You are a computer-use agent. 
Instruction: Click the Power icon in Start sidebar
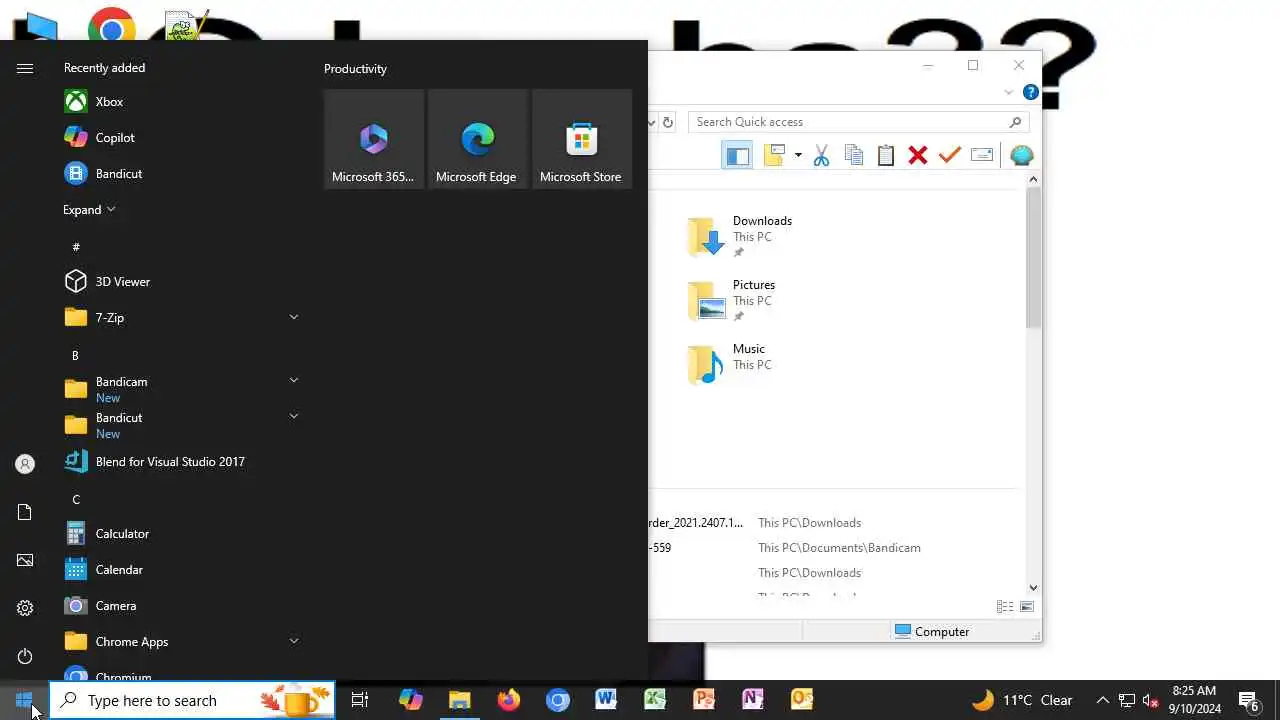click(x=25, y=656)
